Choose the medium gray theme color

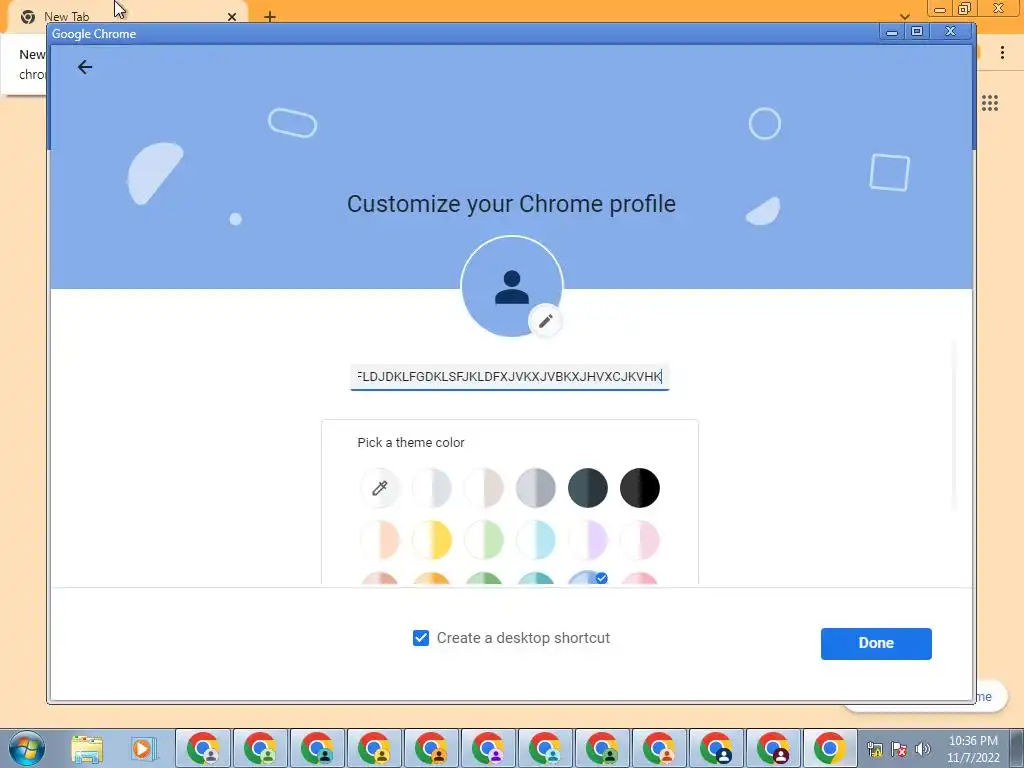pos(536,488)
